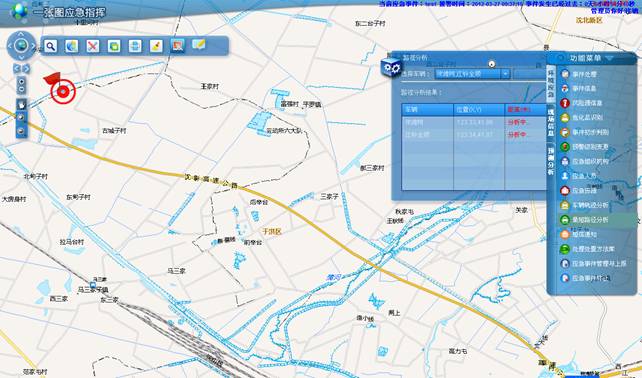
Task: Select the broom clean-up tool in the toolbar
Action: click(156, 46)
